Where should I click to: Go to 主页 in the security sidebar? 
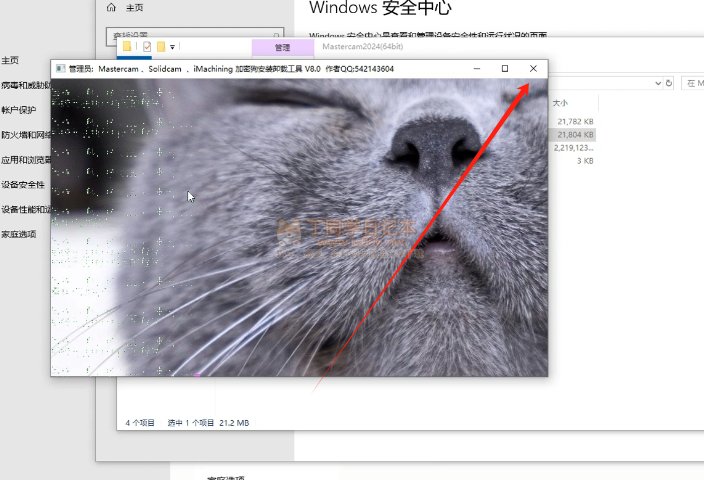[x=10, y=61]
